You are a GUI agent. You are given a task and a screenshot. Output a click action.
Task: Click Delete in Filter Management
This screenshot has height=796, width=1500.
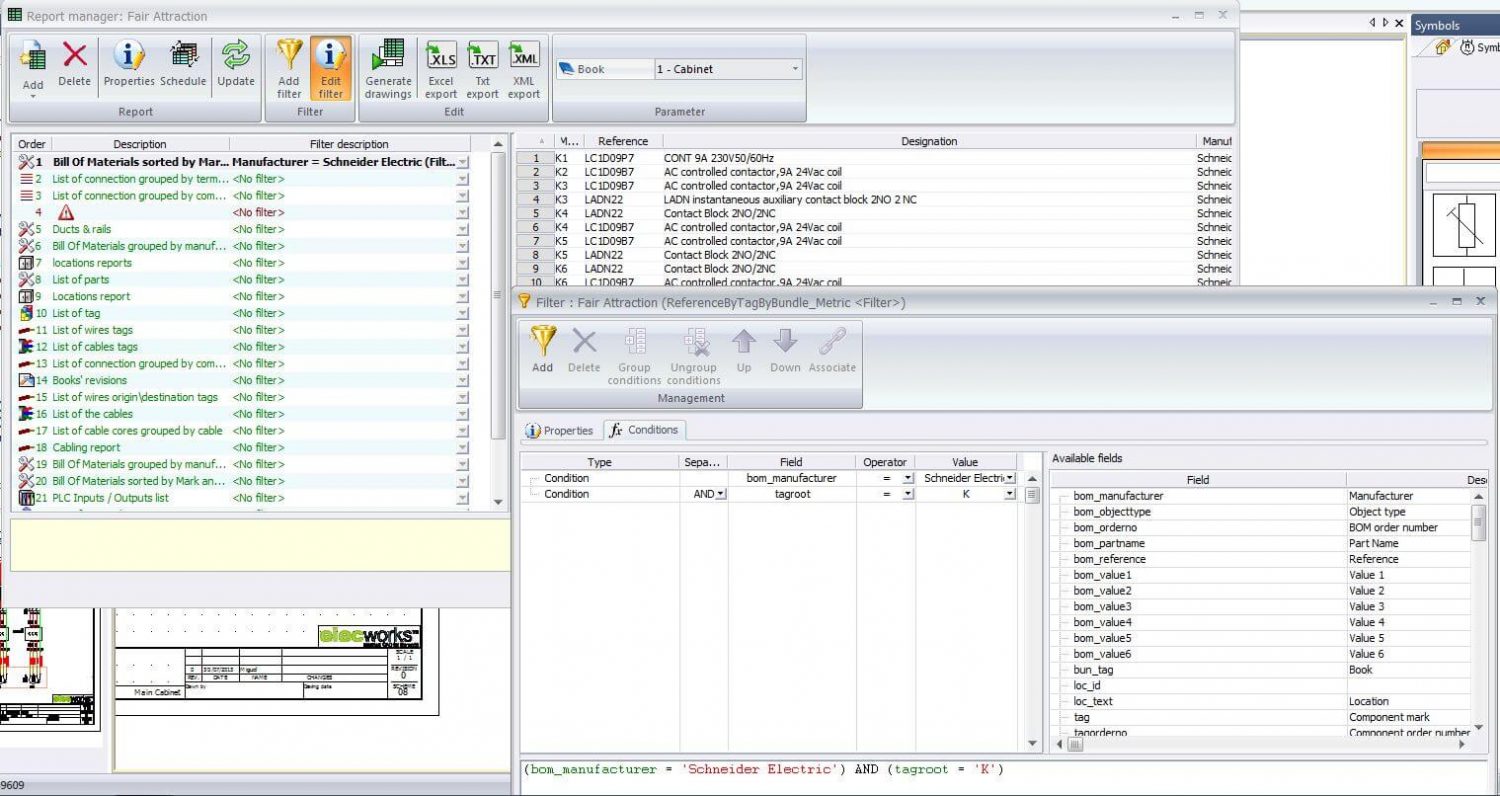pos(584,351)
